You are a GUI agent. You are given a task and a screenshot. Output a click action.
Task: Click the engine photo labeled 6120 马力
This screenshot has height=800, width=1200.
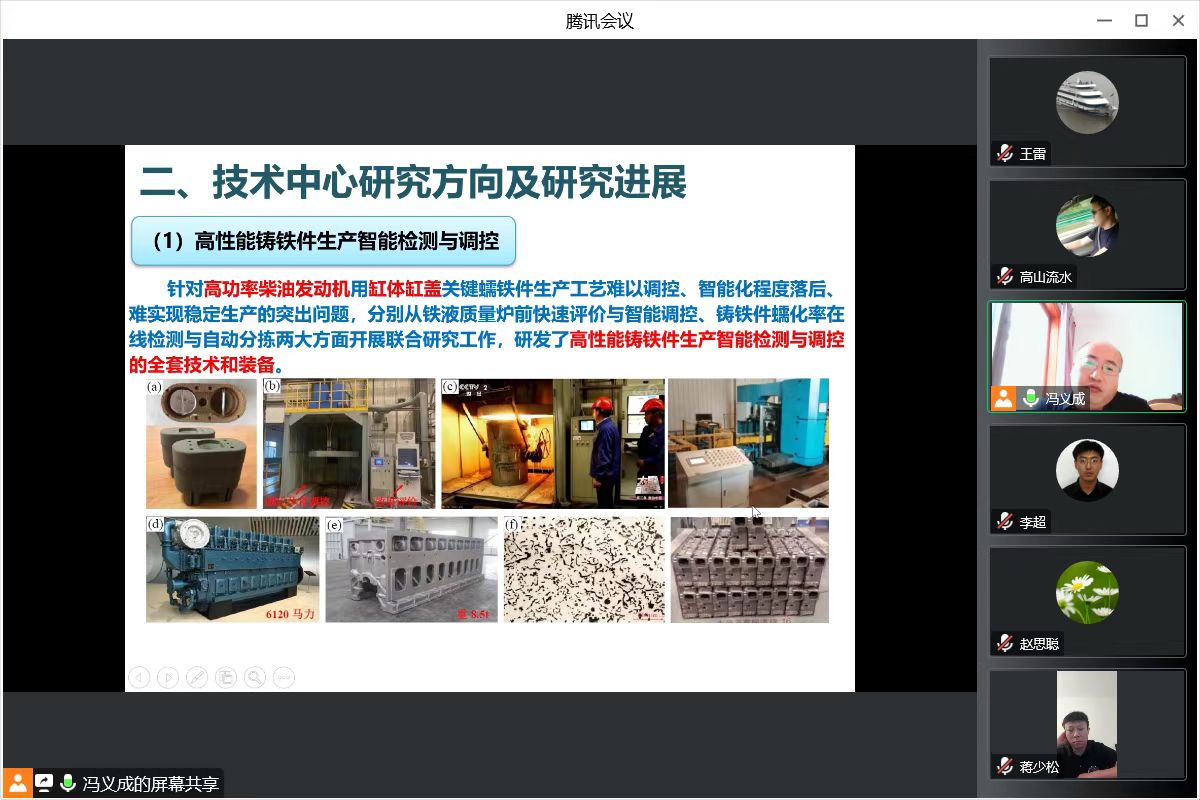[x=232, y=569]
